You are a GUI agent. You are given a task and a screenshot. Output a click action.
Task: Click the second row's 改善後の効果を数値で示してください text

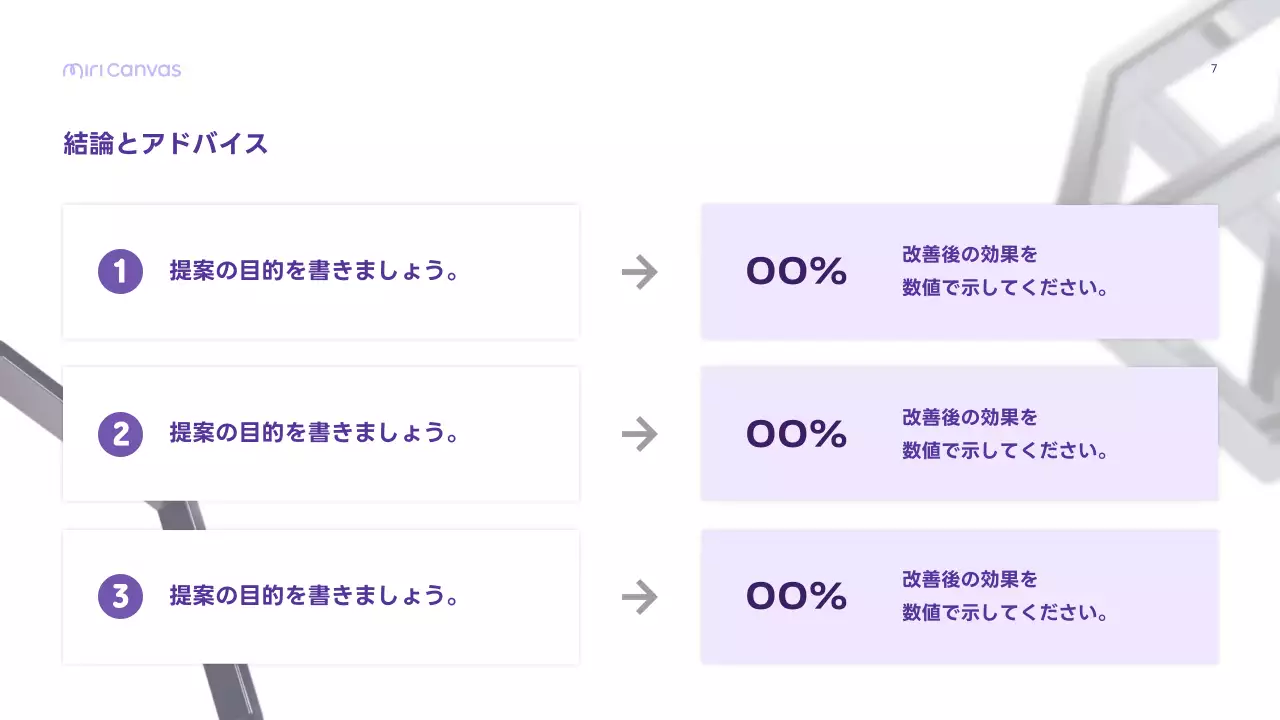(x=1005, y=434)
